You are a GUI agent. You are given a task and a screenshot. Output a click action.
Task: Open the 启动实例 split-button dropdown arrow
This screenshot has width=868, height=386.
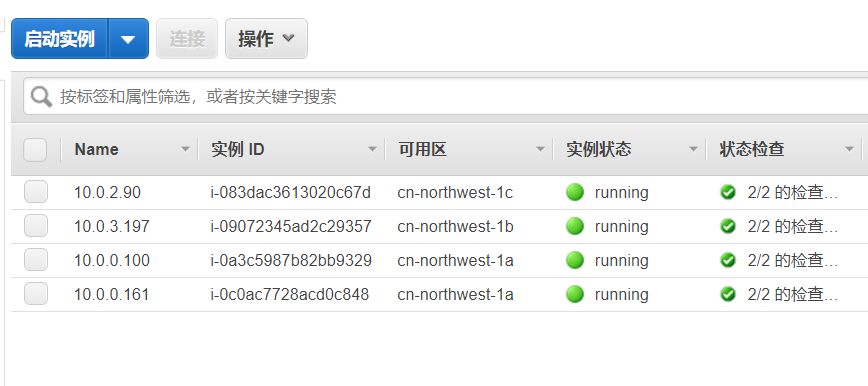pos(128,39)
